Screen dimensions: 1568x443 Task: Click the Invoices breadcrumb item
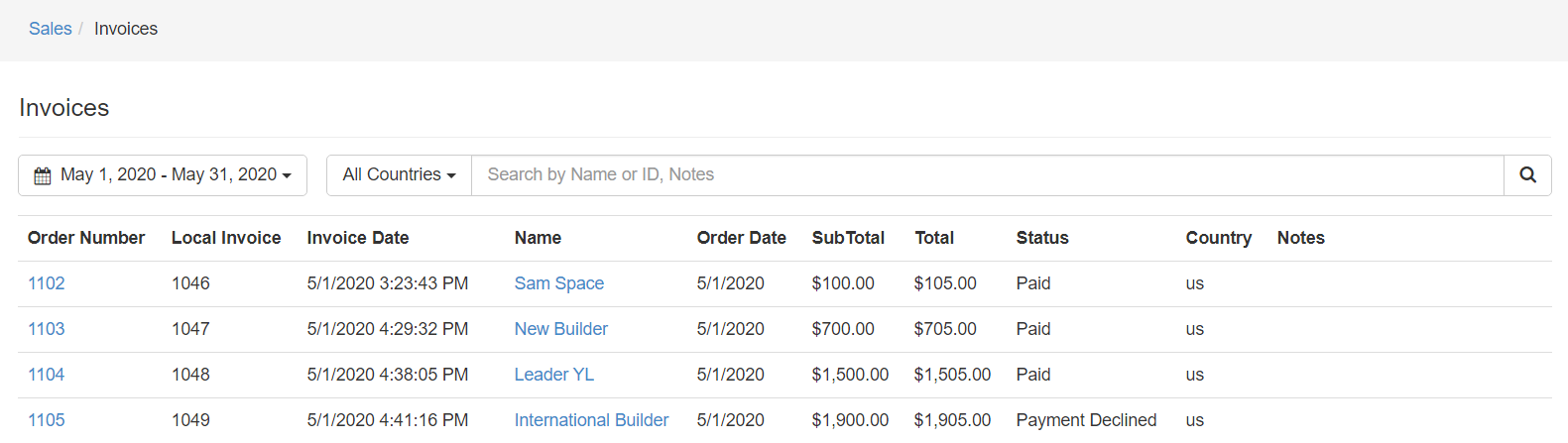pyautogui.click(x=126, y=29)
